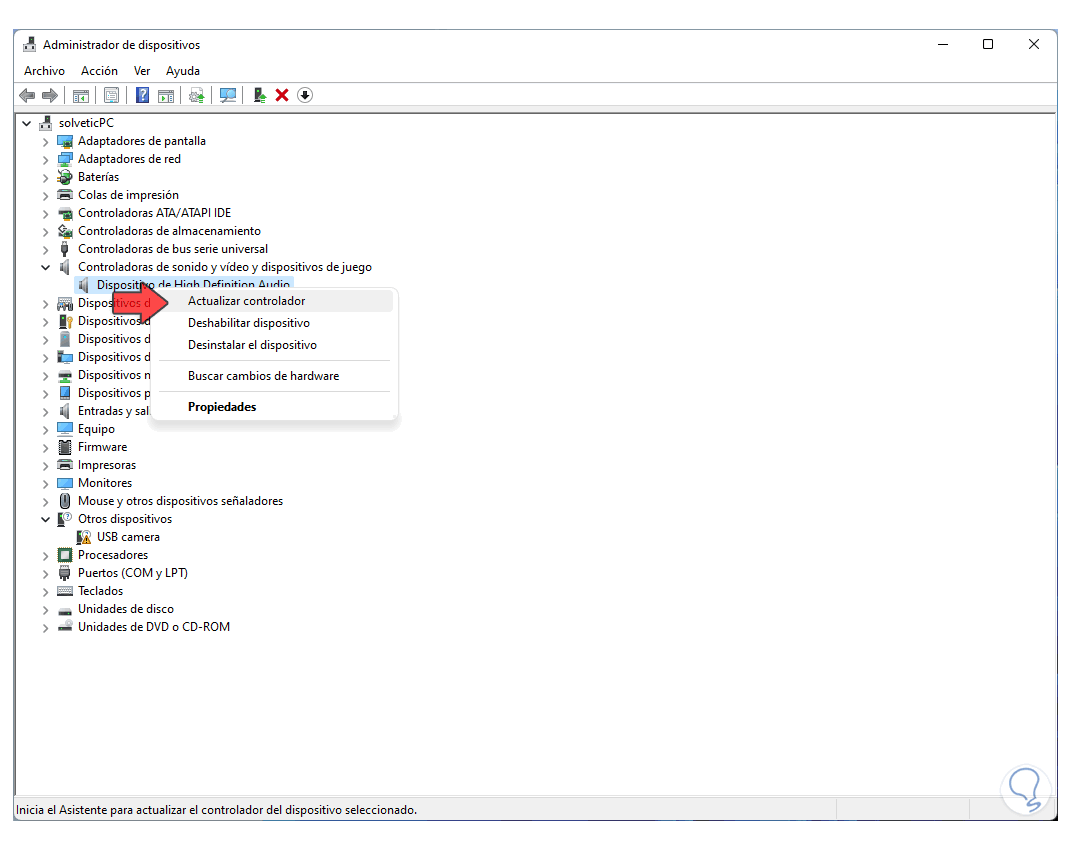The height and width of the screenshot is (850, 1071).
Task: Select the Procesadores label
Action: point(113,555)
